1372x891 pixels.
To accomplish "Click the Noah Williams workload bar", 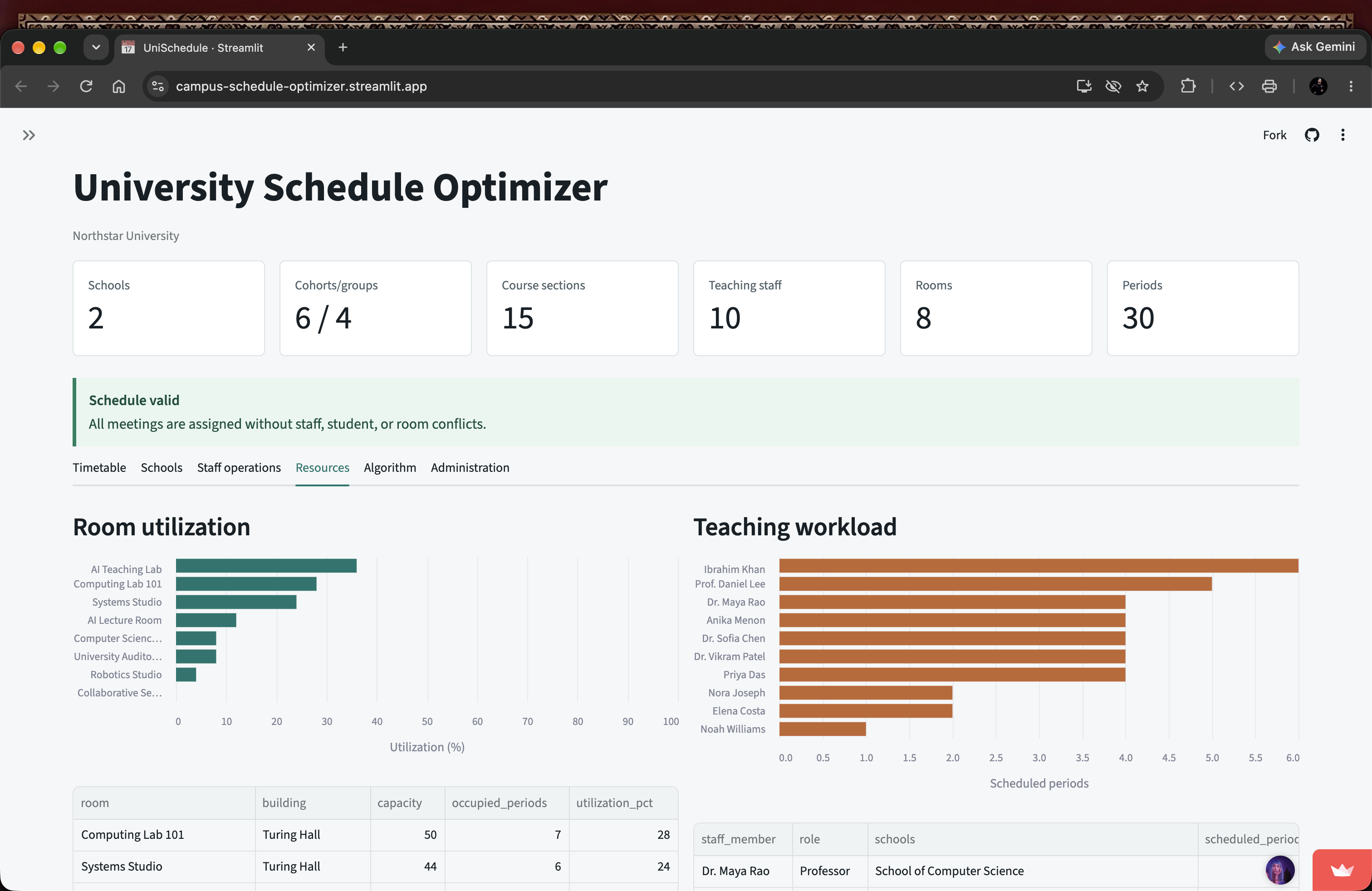I will (823, 729).
